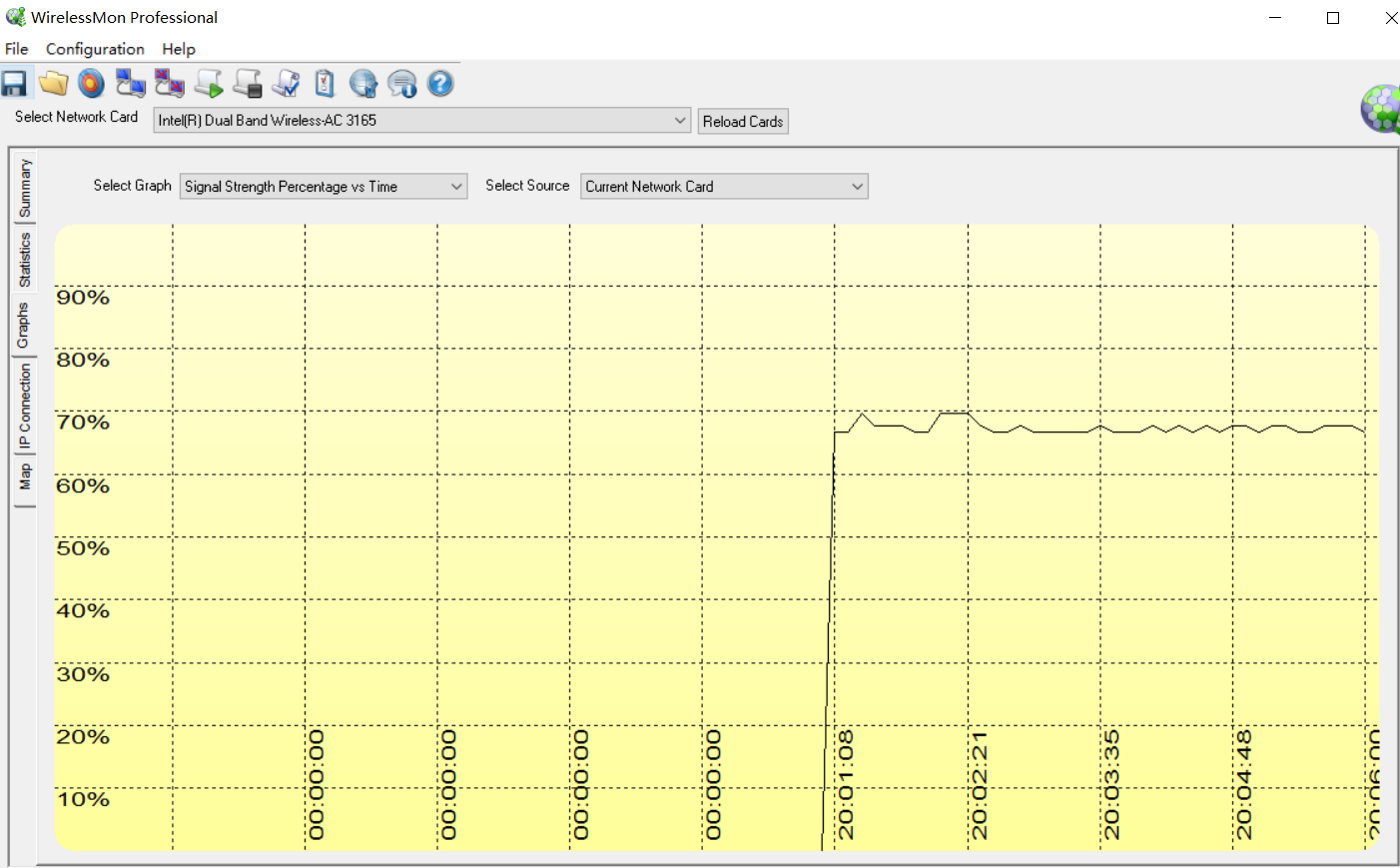This screenshot has width=1400, height=868.
Task: Select the Graphs tab
Action: [22, 326]
